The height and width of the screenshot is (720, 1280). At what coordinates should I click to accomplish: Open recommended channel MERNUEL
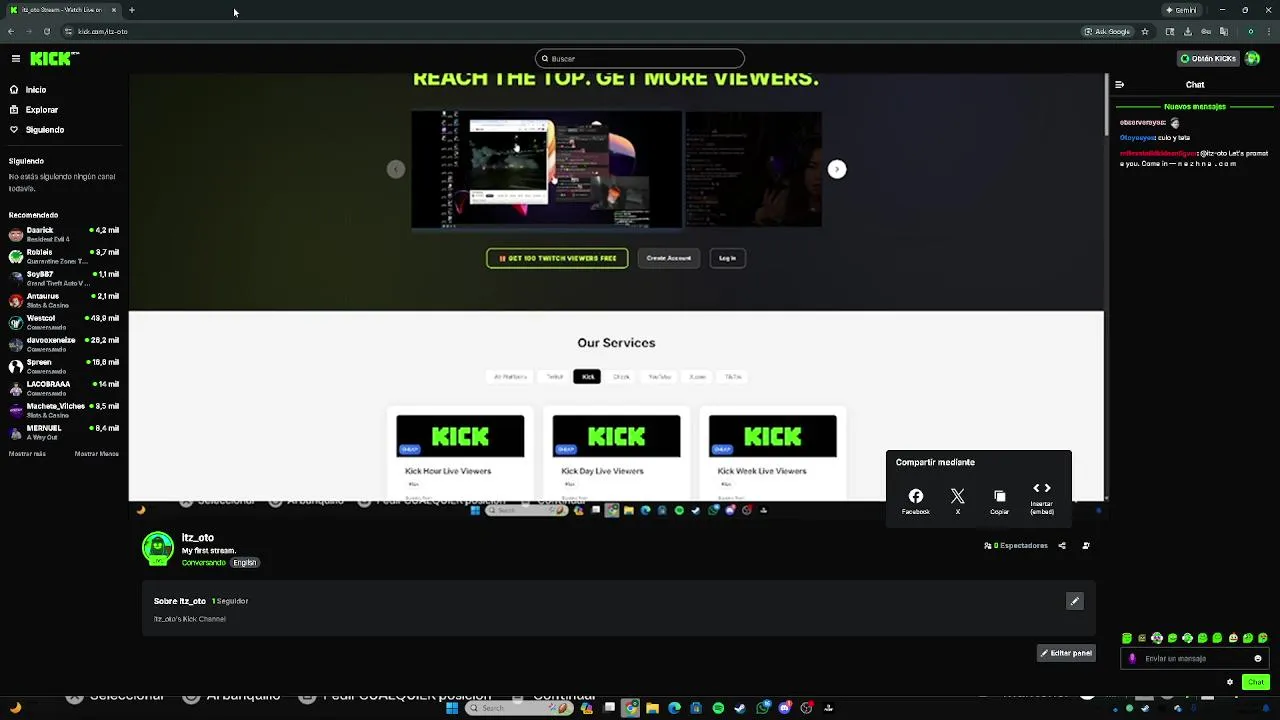tap(63, 432)
